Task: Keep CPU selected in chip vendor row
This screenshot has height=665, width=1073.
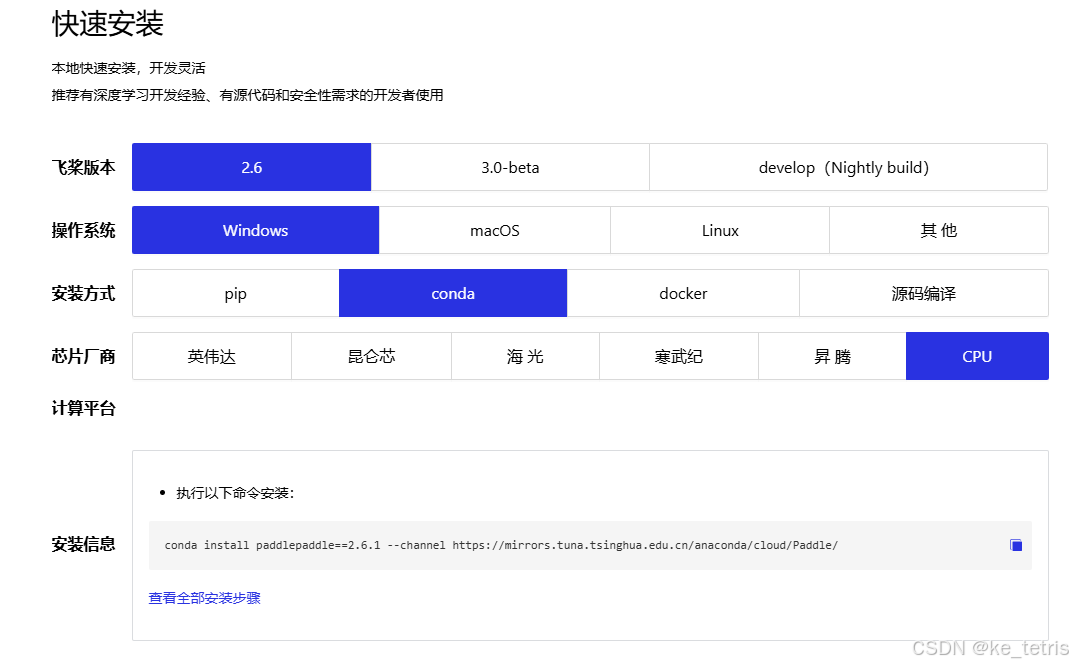Action: [977, 356]
